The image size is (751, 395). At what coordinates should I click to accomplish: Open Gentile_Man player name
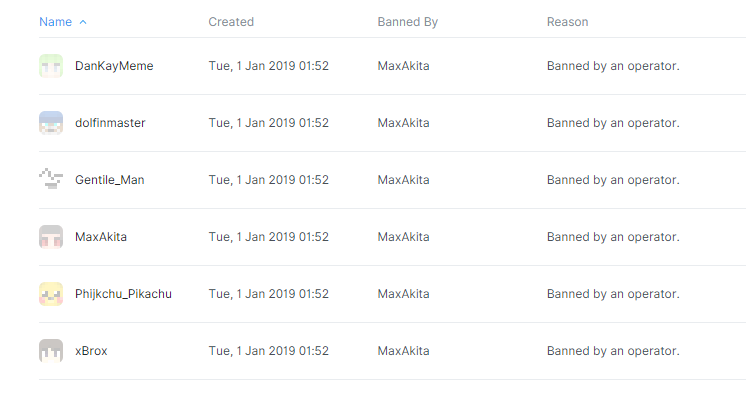pyautogui.click(x=110, y=180)
